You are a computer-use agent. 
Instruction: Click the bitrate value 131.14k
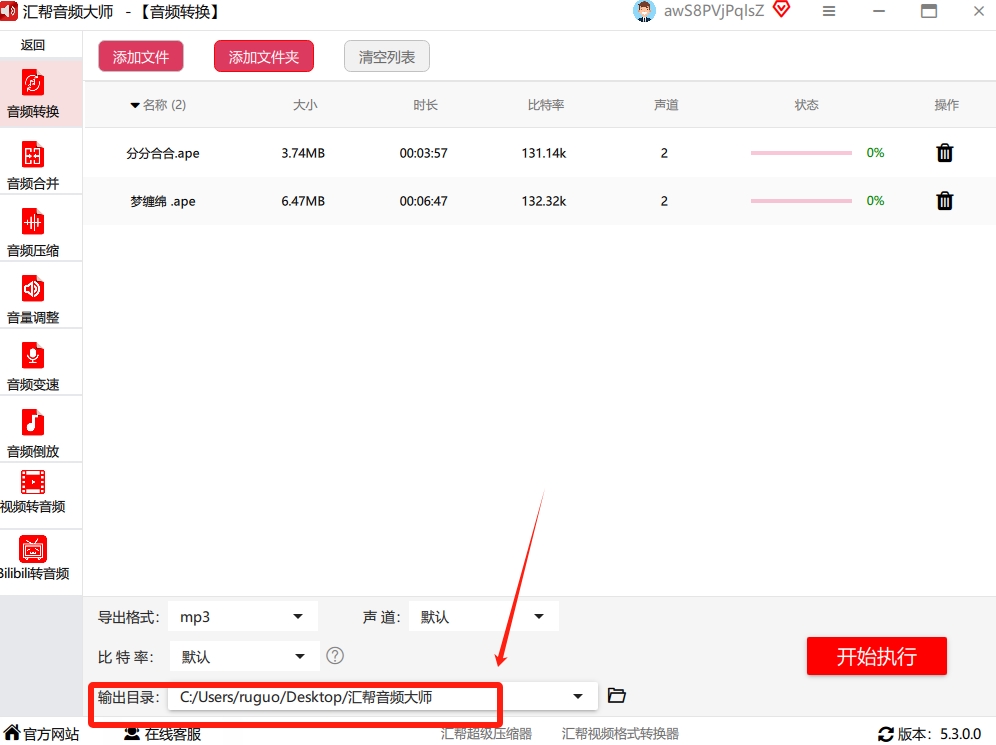click(544, 153)
